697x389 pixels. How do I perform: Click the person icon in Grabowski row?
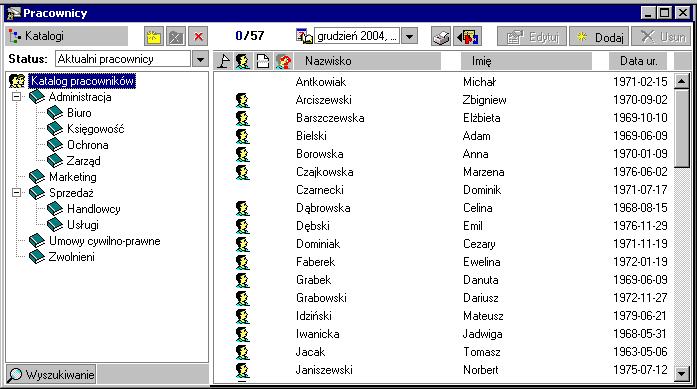243,298
